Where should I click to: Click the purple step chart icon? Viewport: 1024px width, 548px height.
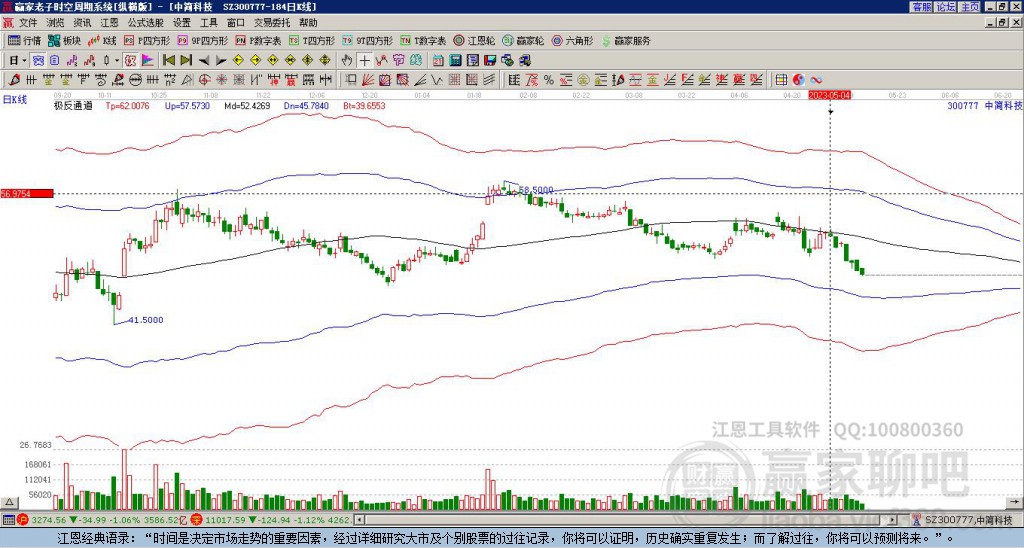[72, 61]
